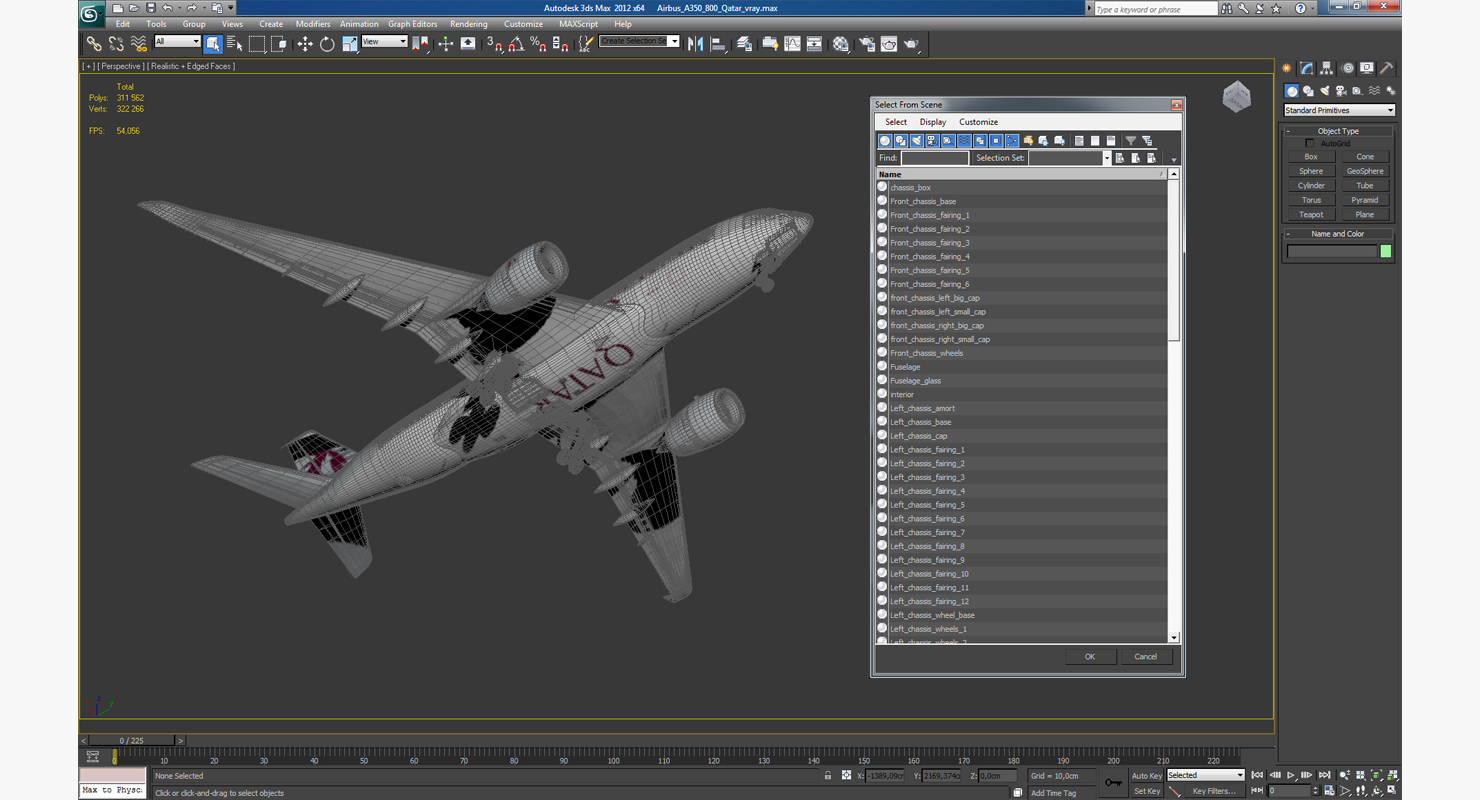The width and height of the screenshot is (1480, 800).
Task: Open the View reference coordinate dropdown
Action: coord(384,42)
